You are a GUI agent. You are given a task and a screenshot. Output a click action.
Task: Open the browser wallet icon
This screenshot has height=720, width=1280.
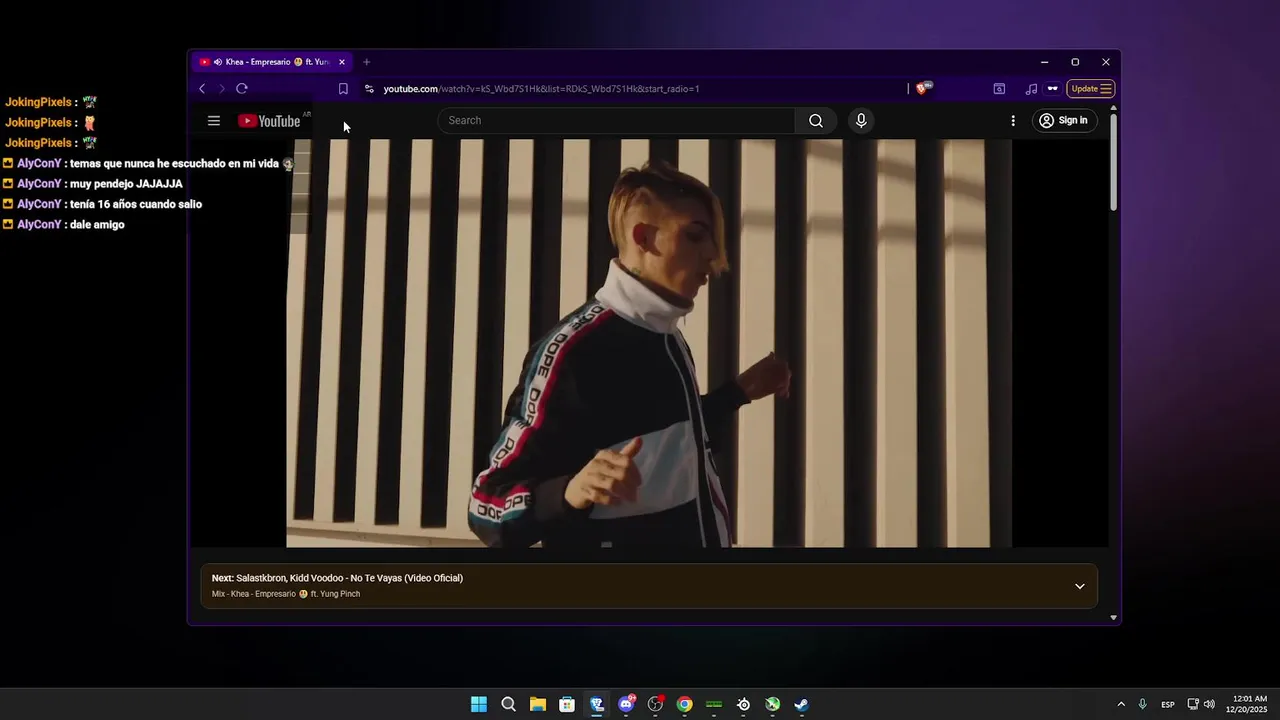click(999, 89)
